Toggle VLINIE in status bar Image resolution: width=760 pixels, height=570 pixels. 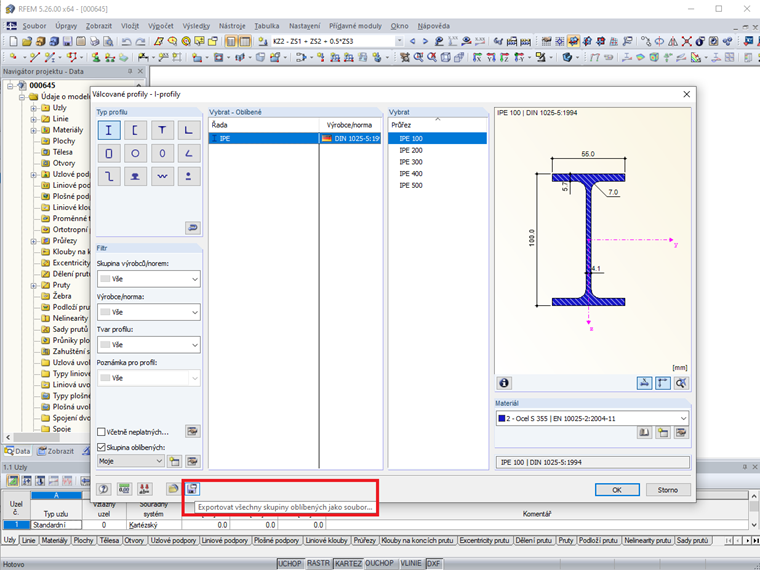[411, 563]
